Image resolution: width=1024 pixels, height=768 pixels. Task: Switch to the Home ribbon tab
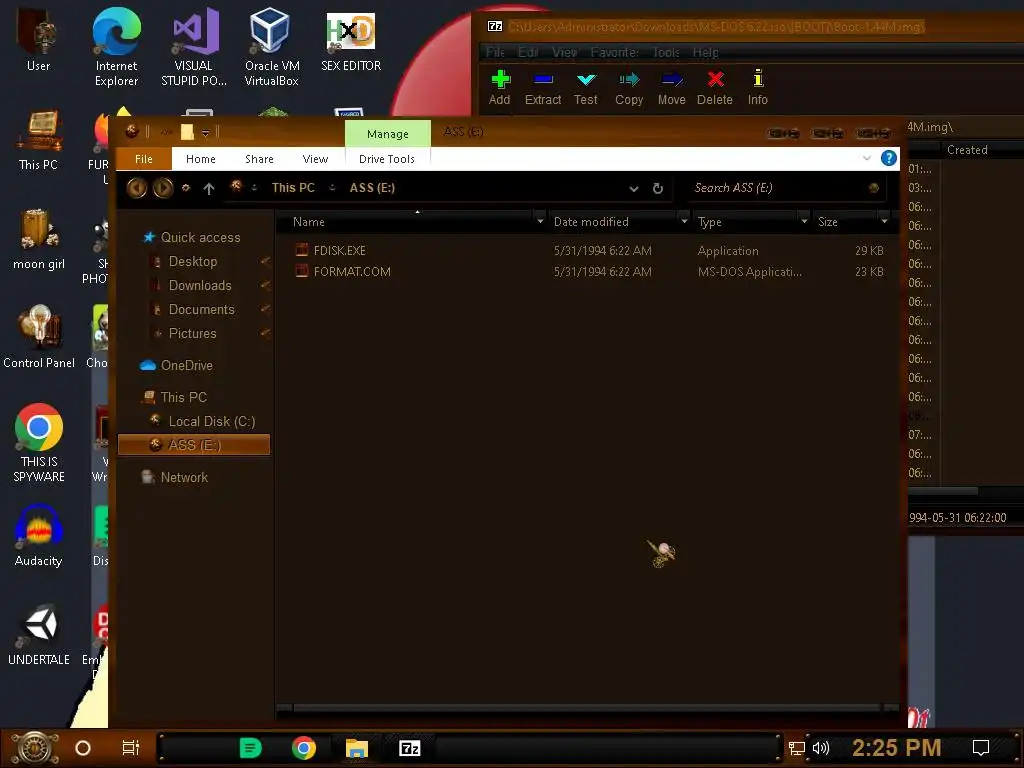[x=200, y=159]
